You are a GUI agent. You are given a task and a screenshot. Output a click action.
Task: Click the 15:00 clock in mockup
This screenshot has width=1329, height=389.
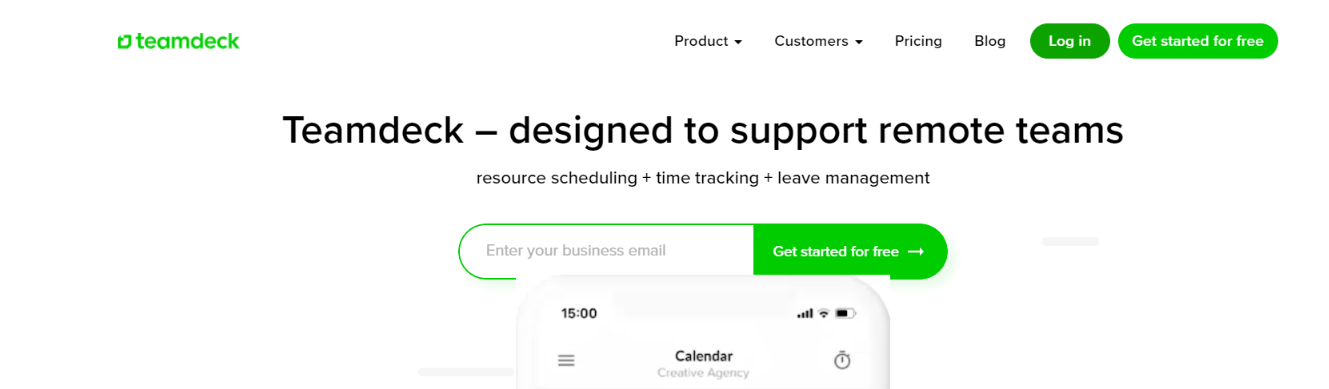(x=579, y=313)
